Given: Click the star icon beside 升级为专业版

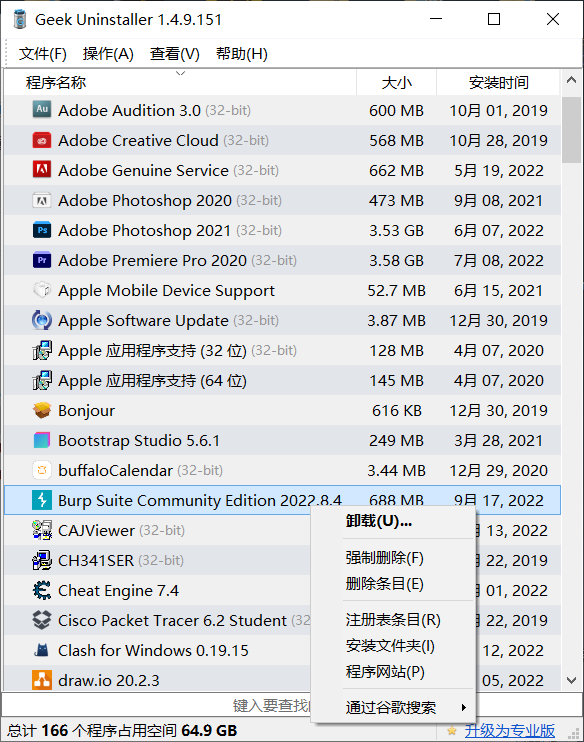Looking at the screenshot, I should 452,730.
